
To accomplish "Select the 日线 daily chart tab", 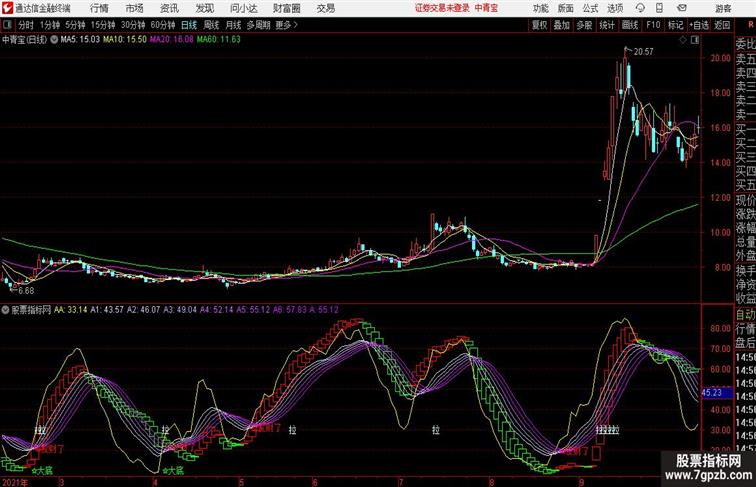I will click(189, 25).
